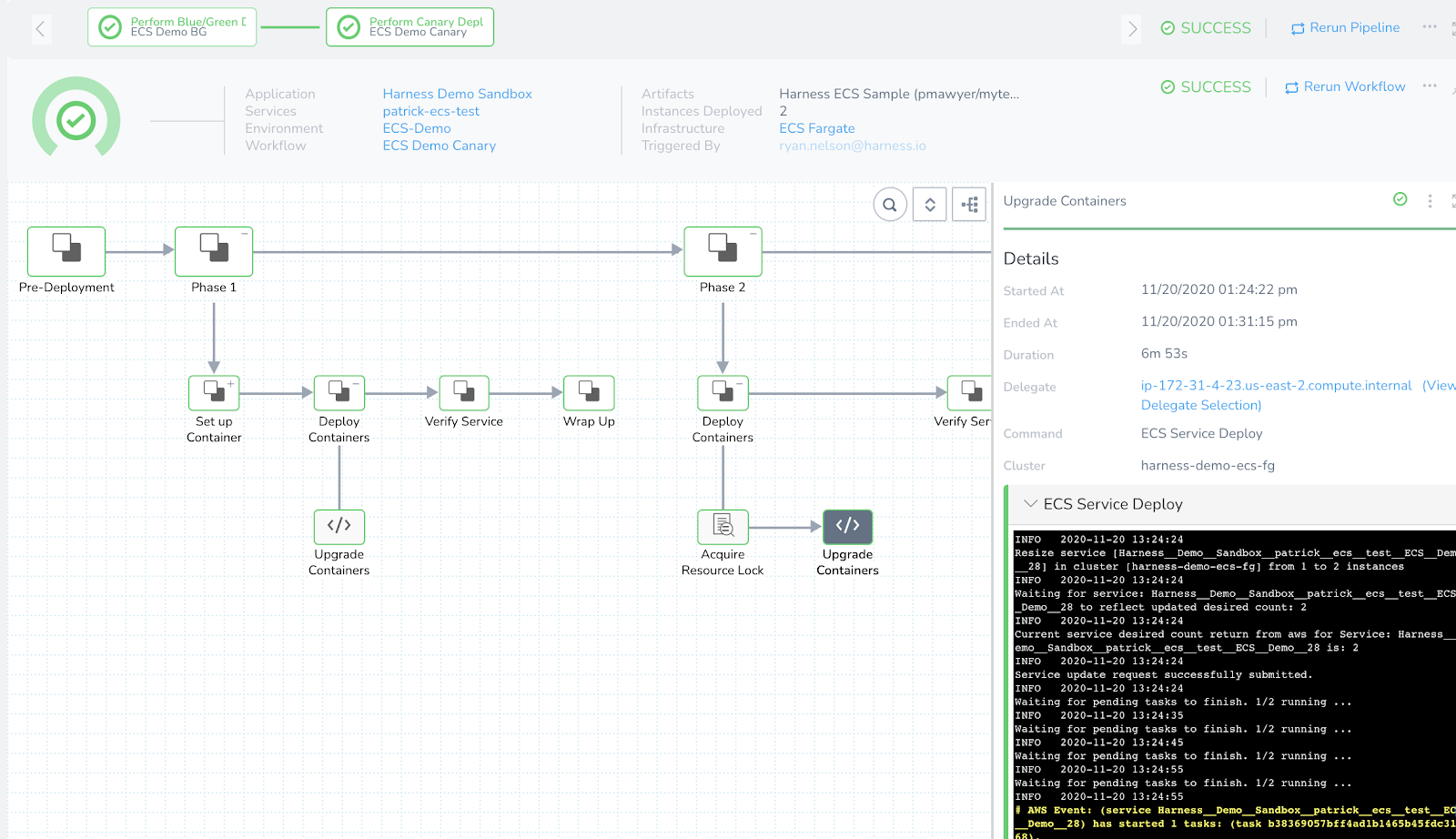Select the Set up Container step

pos(214,393)
